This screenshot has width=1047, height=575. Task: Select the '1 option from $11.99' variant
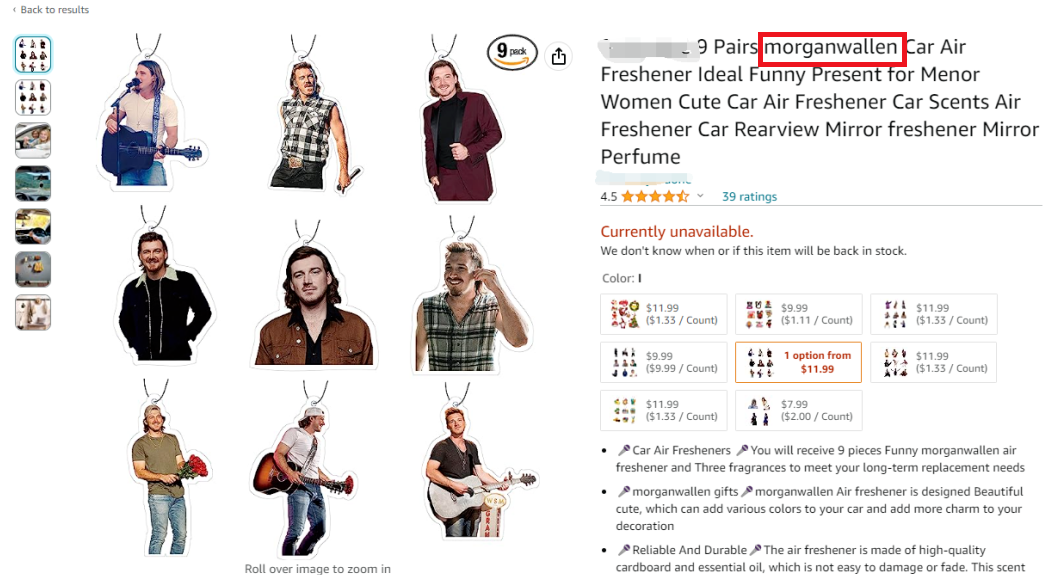[798, 362]
